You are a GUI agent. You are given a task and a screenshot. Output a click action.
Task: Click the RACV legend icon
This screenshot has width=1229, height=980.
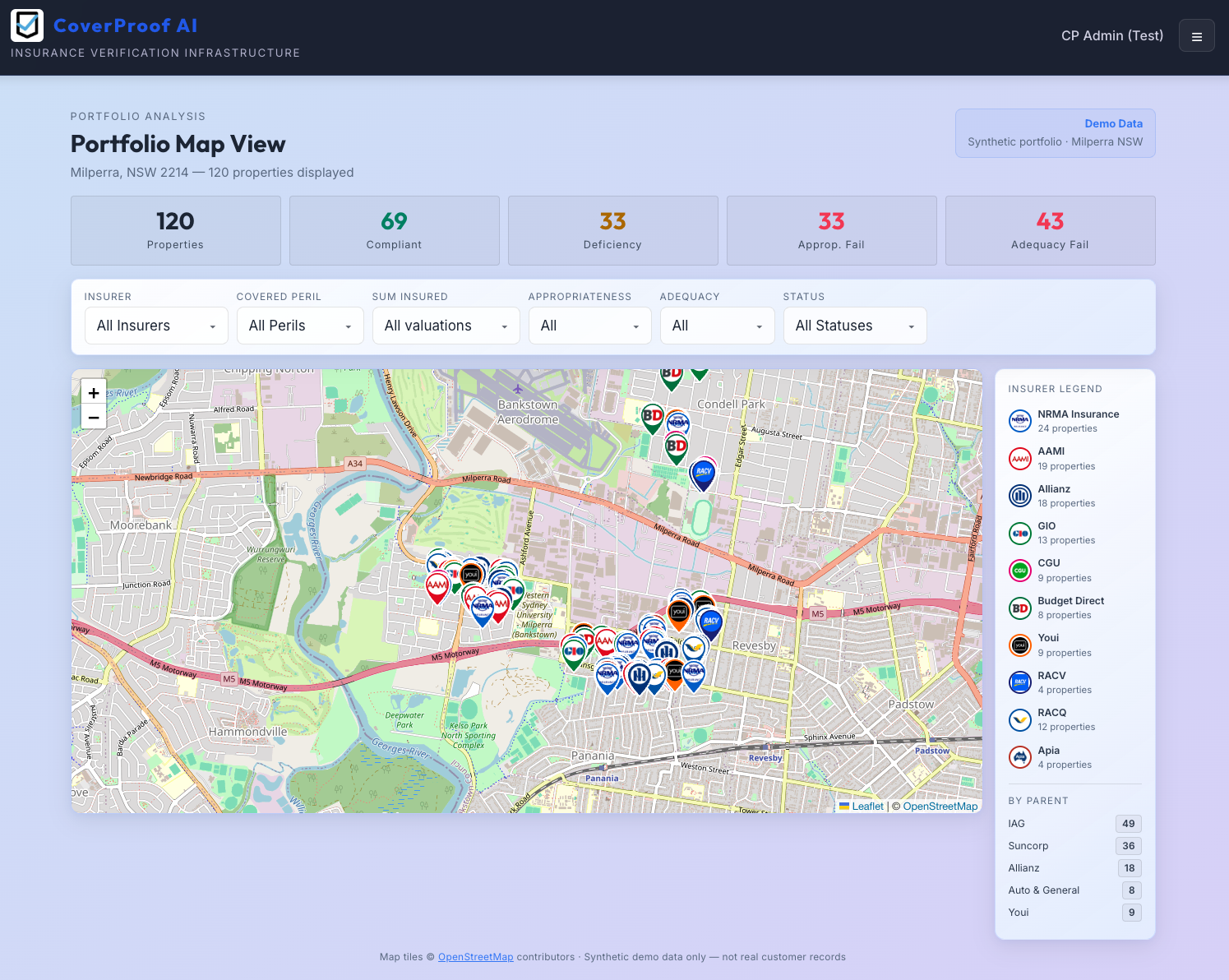click(1020, 682)
